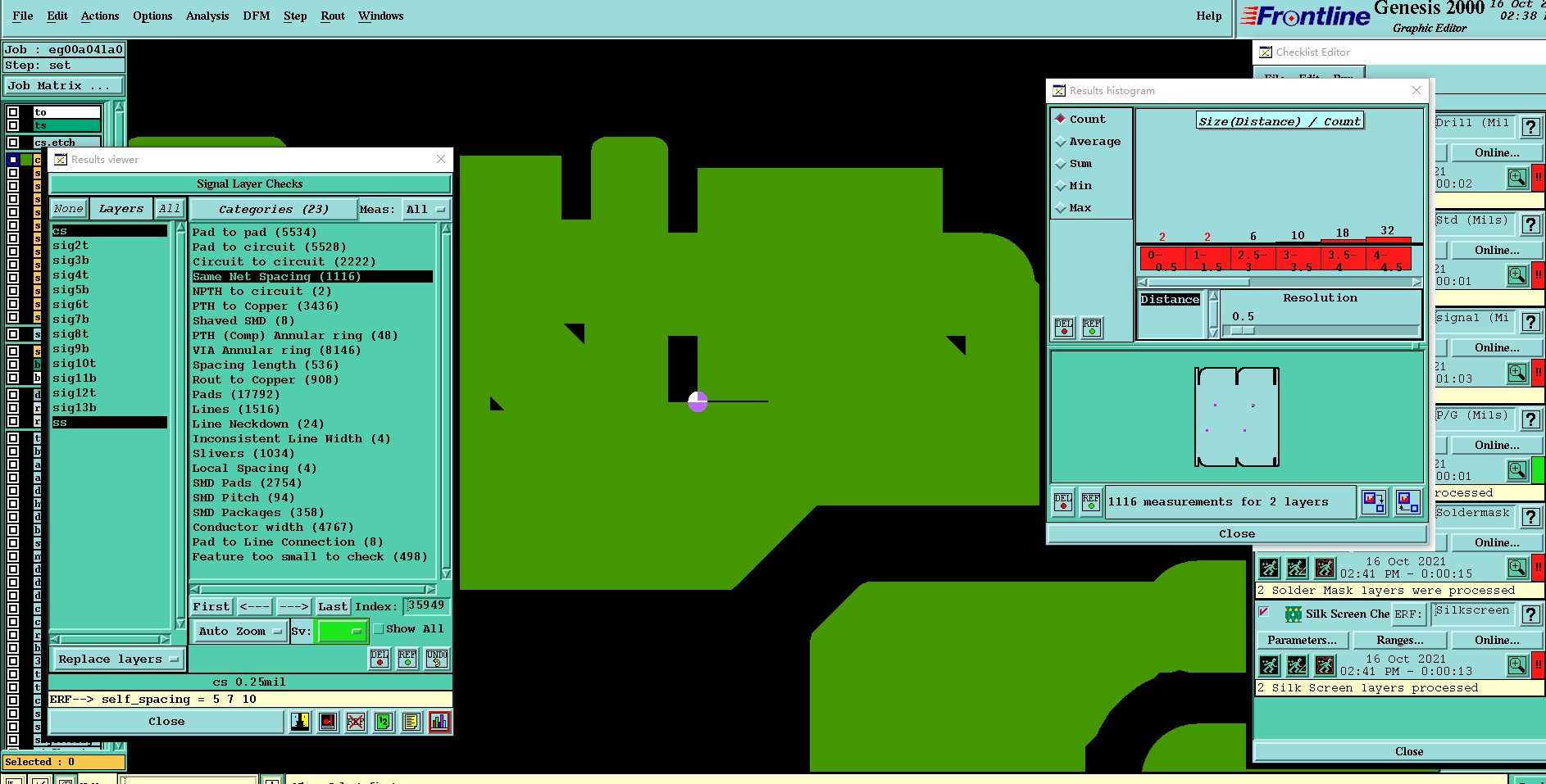
Task: Click First navigation button
Action: [211, 607]
